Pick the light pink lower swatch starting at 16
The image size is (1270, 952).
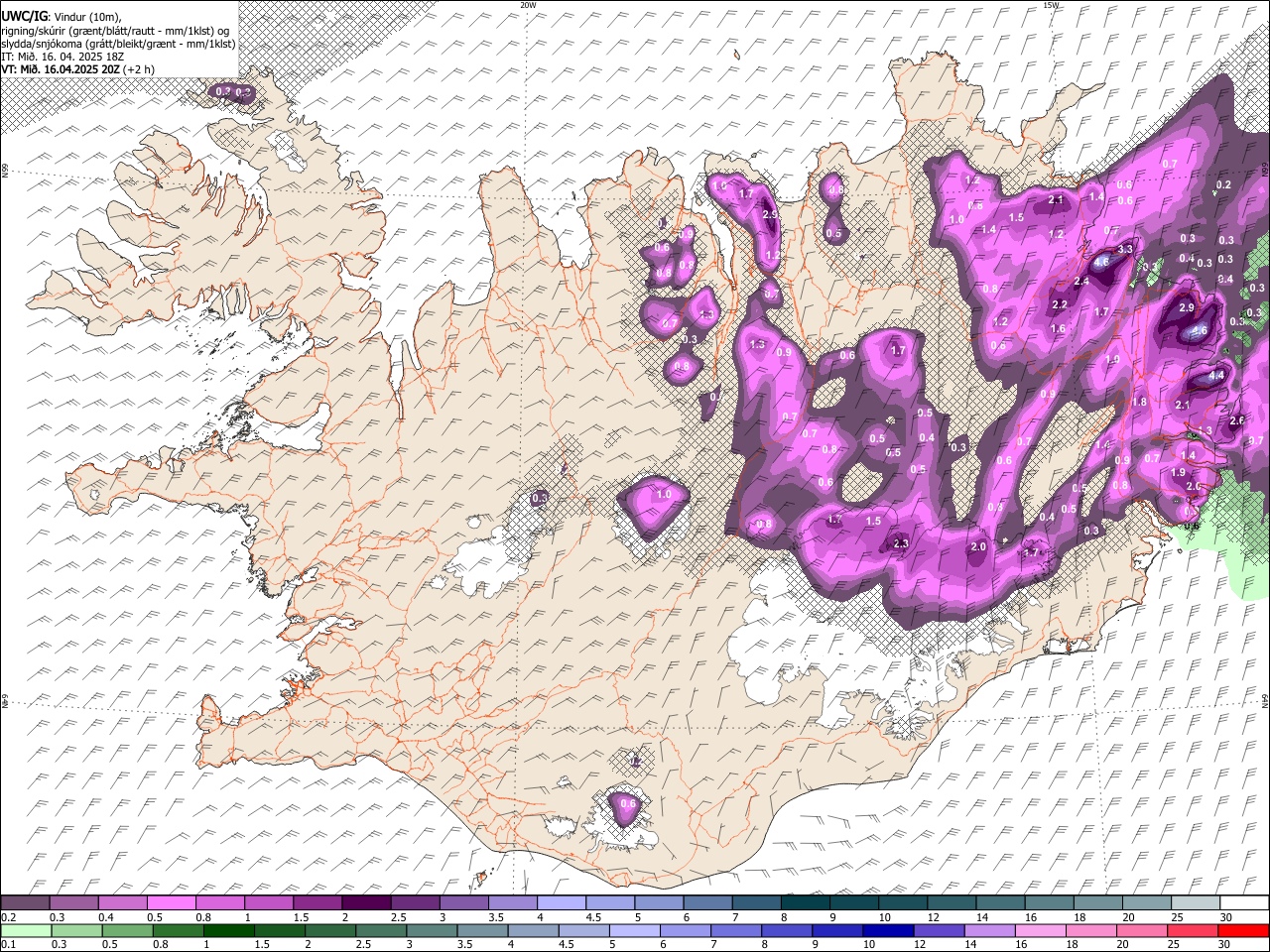pos(1039,930)
